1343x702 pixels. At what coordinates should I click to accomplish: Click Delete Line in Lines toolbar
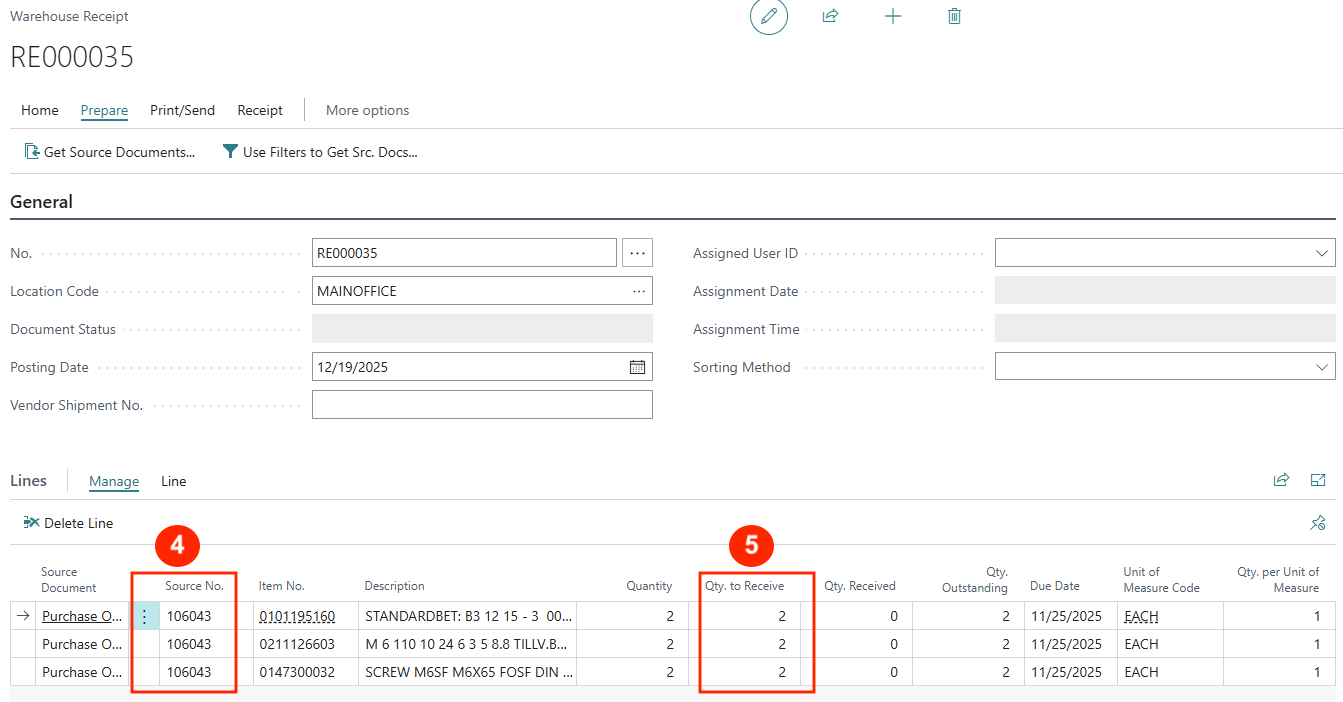(x=68, y=523)
